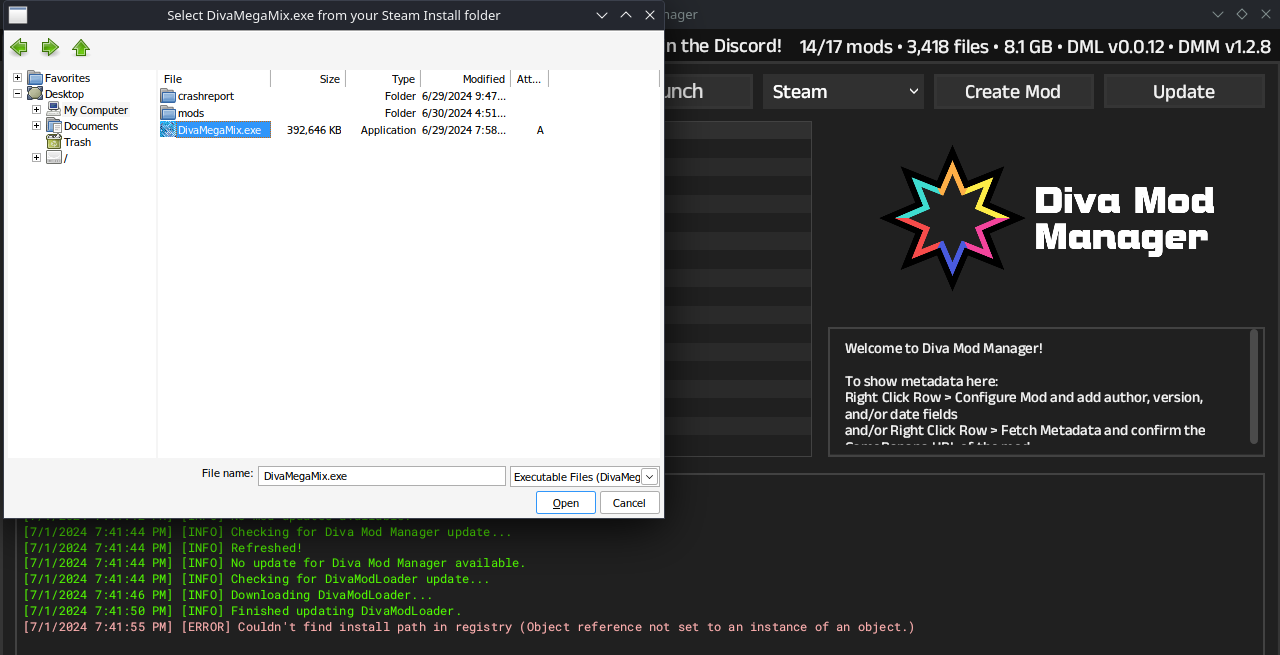Open the dialog window menu icon in the title bar
This screenshot has height=655, width=1280.
click(x=18, y=15)
